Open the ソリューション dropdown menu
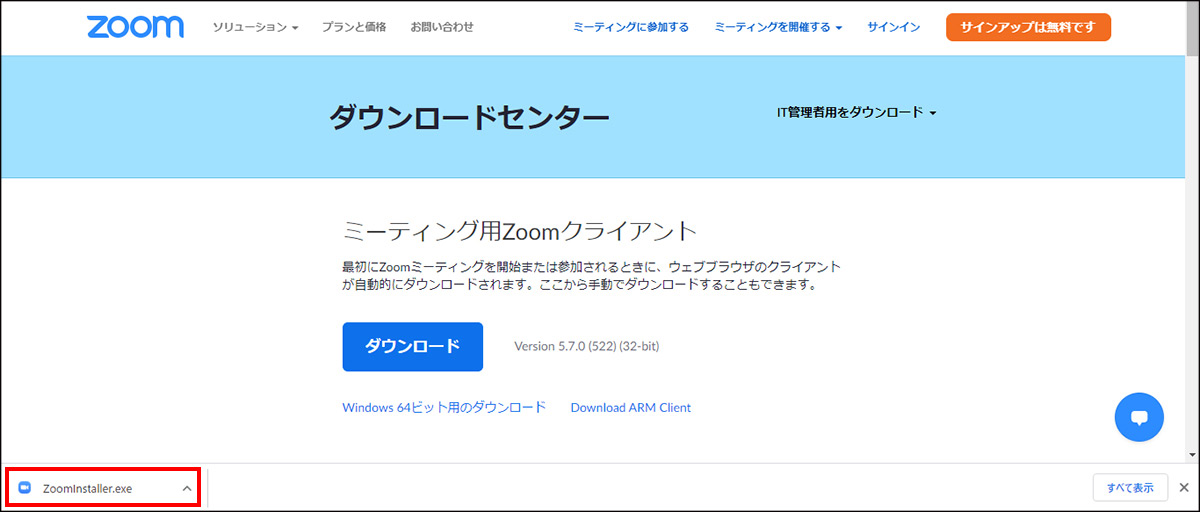 [x=255, y=27]
